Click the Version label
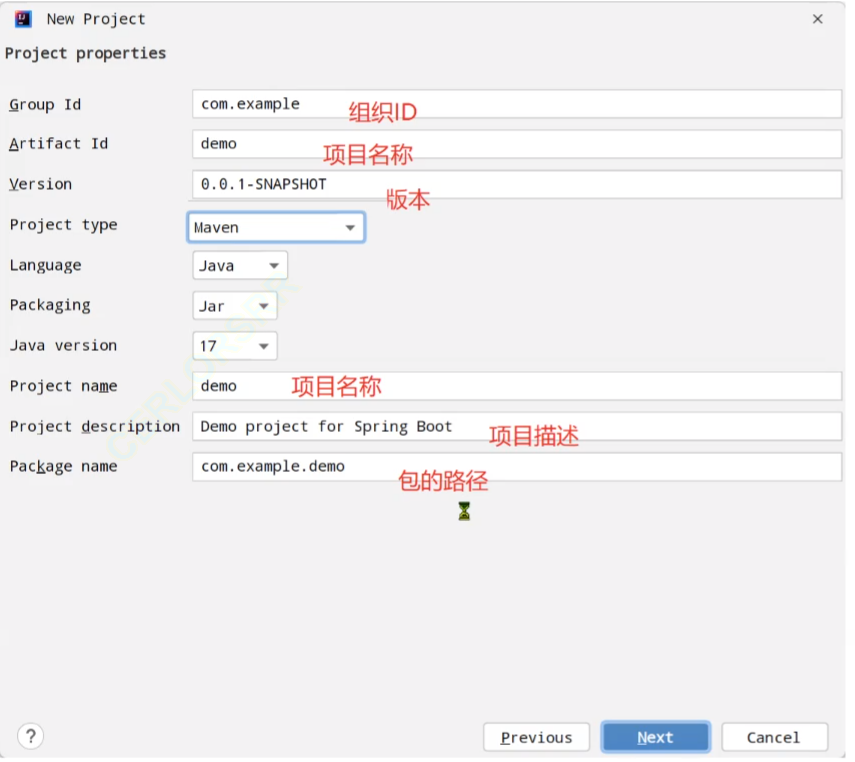The width and height of the screenshot is (855, 762). tap(41, 185)
